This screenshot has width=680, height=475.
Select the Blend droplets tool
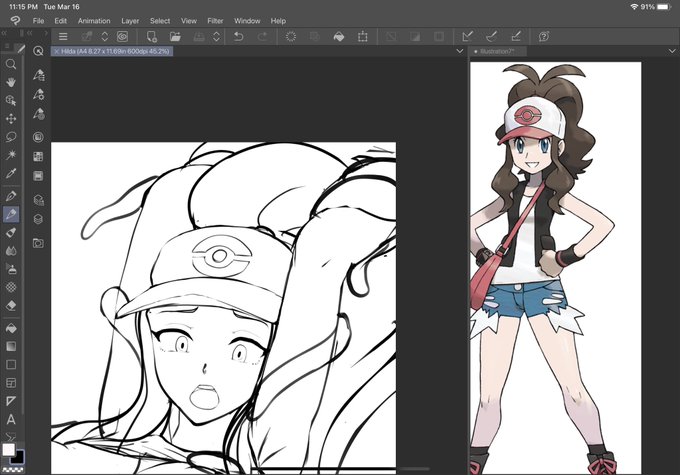coord(11,251)
